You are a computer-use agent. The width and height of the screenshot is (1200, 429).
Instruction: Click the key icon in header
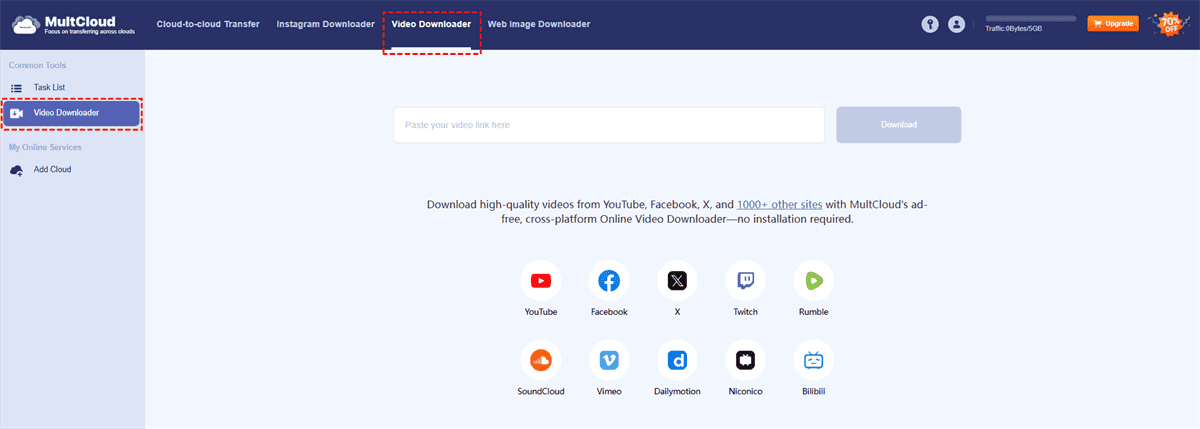[930, 24]
